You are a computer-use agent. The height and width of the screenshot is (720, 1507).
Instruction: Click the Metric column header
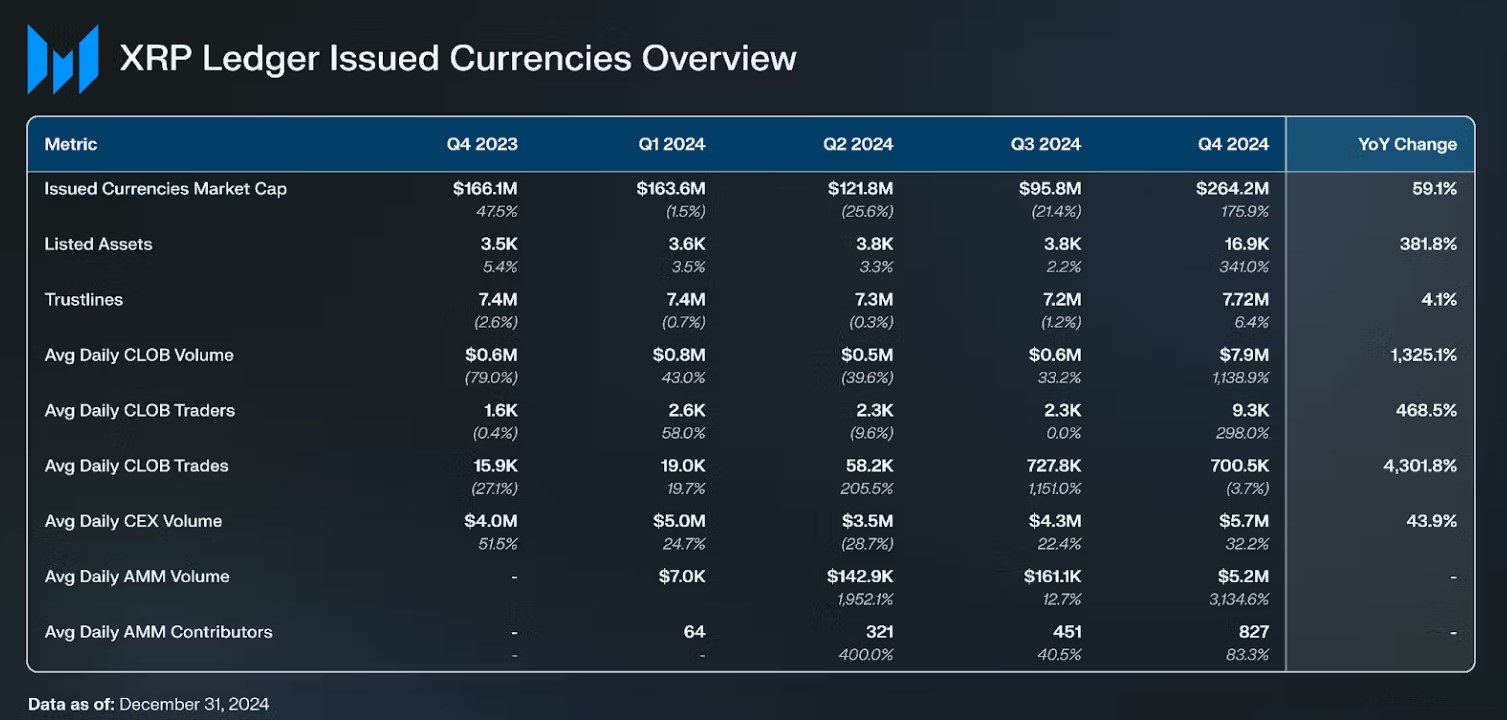[71, 144]
